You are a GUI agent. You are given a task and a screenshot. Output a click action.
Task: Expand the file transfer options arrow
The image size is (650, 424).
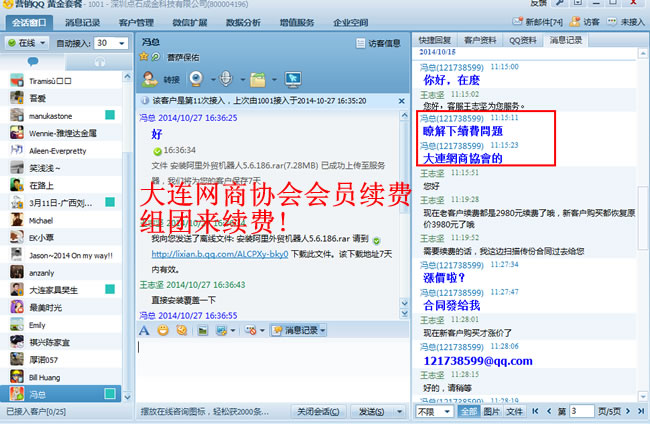coord(274,79)
